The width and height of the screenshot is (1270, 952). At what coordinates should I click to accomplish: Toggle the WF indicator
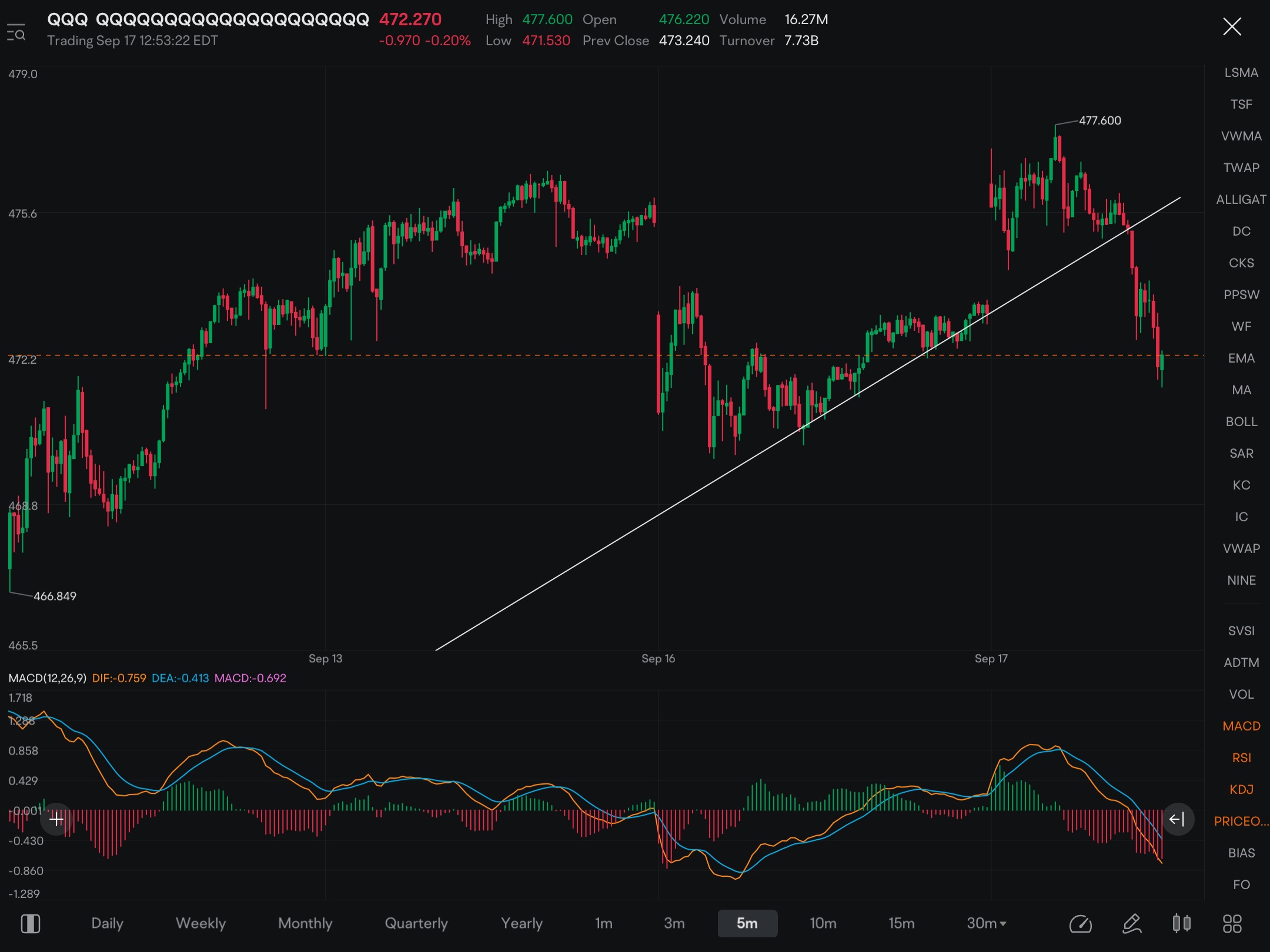click(x=1241, y=326)
